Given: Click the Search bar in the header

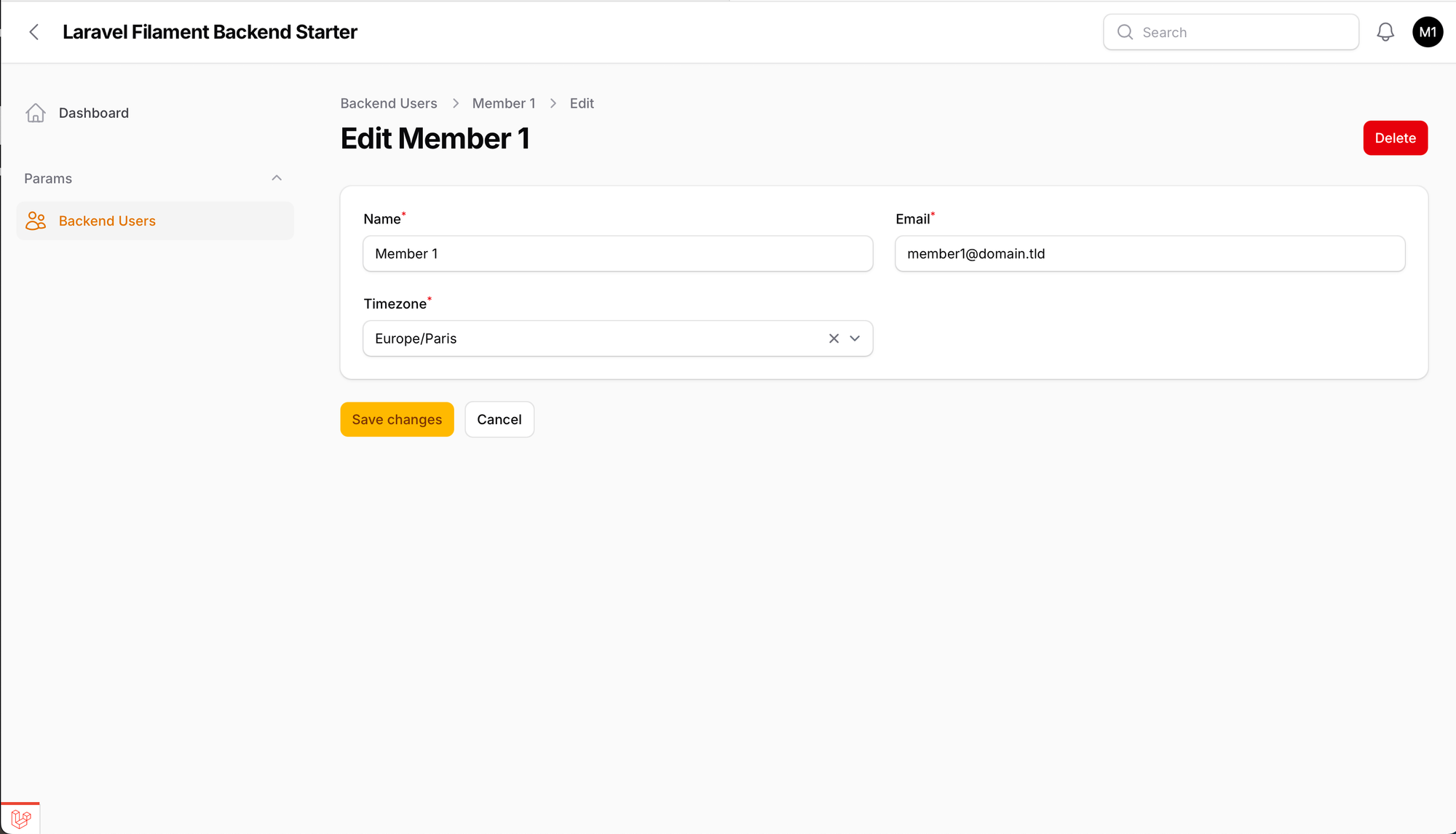Looking at the screenshot, I should 1231,32.
